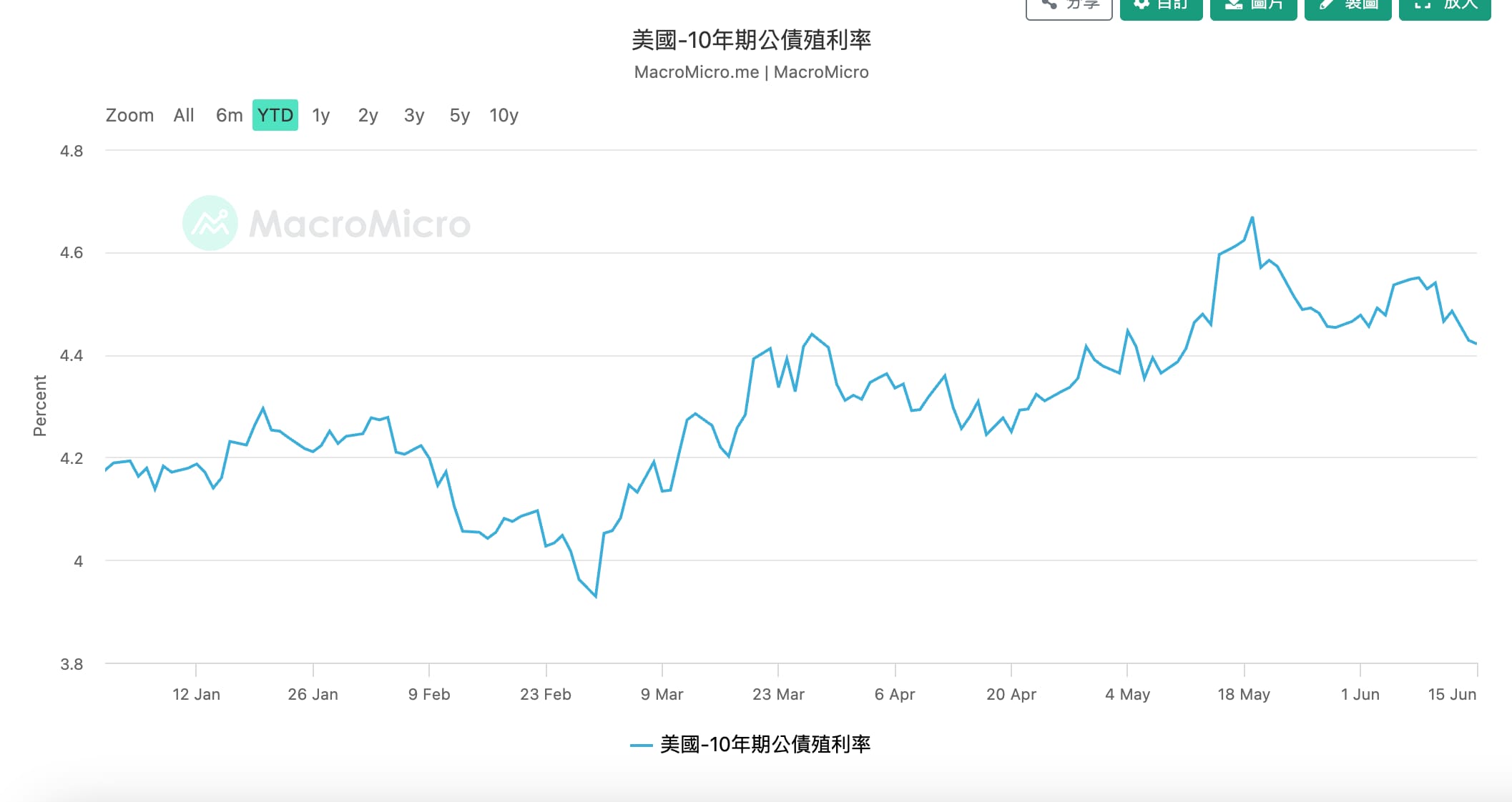Switch the chart to 10y range

coord(504,115)
